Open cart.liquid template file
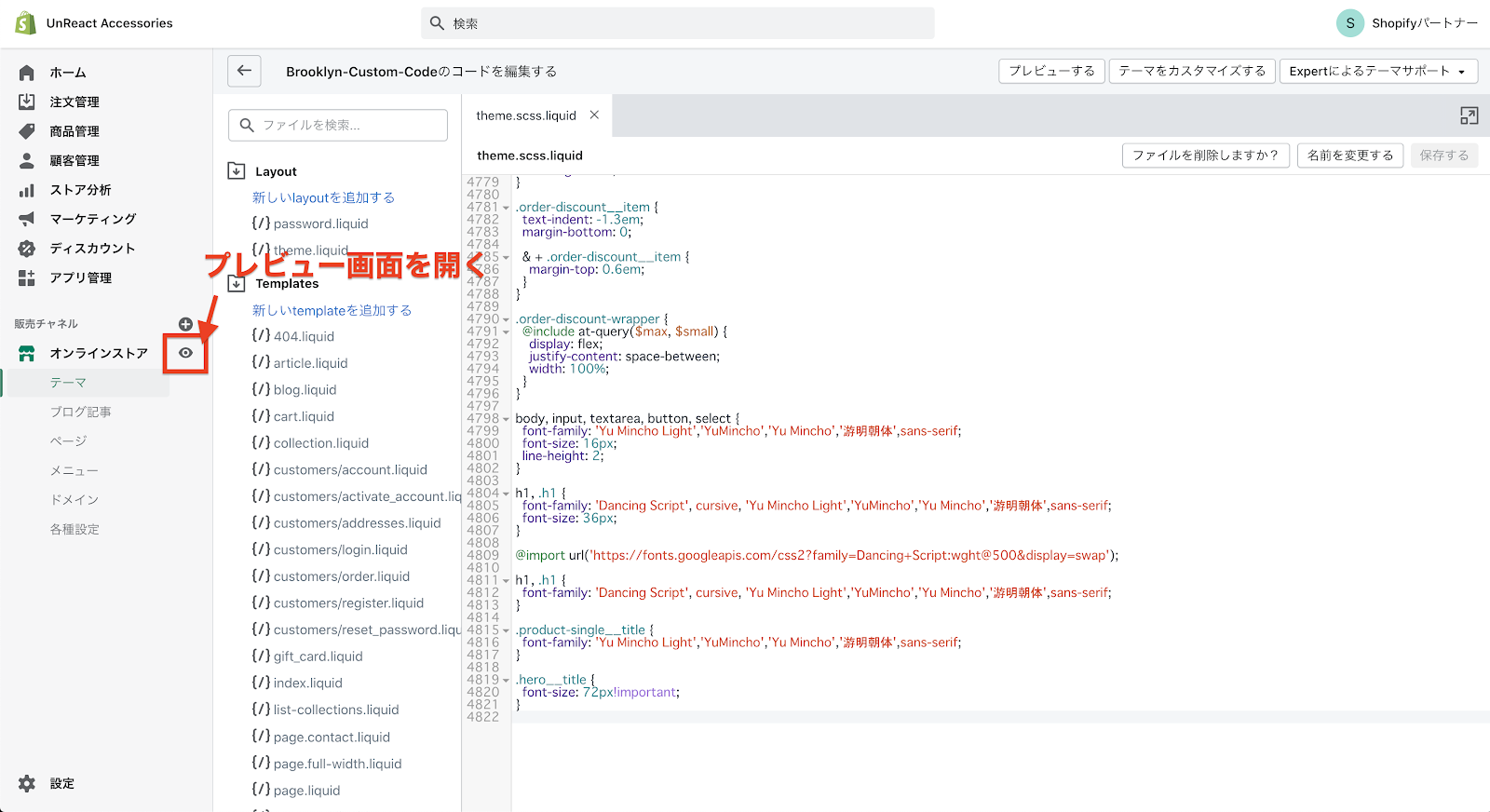The height and width of the screenshot is (812, 1490). pos(304,416)
